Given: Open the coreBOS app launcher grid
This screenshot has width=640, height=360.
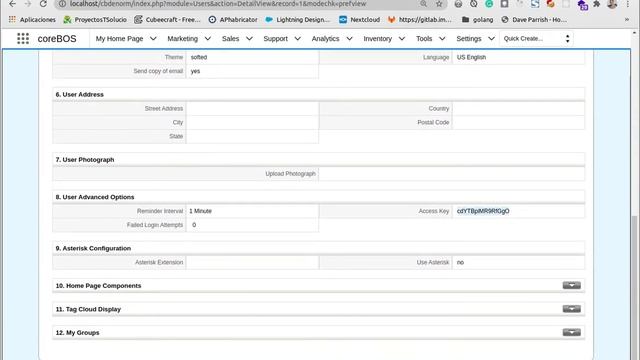Looking at the screenshot, I should tap(23, 38).
